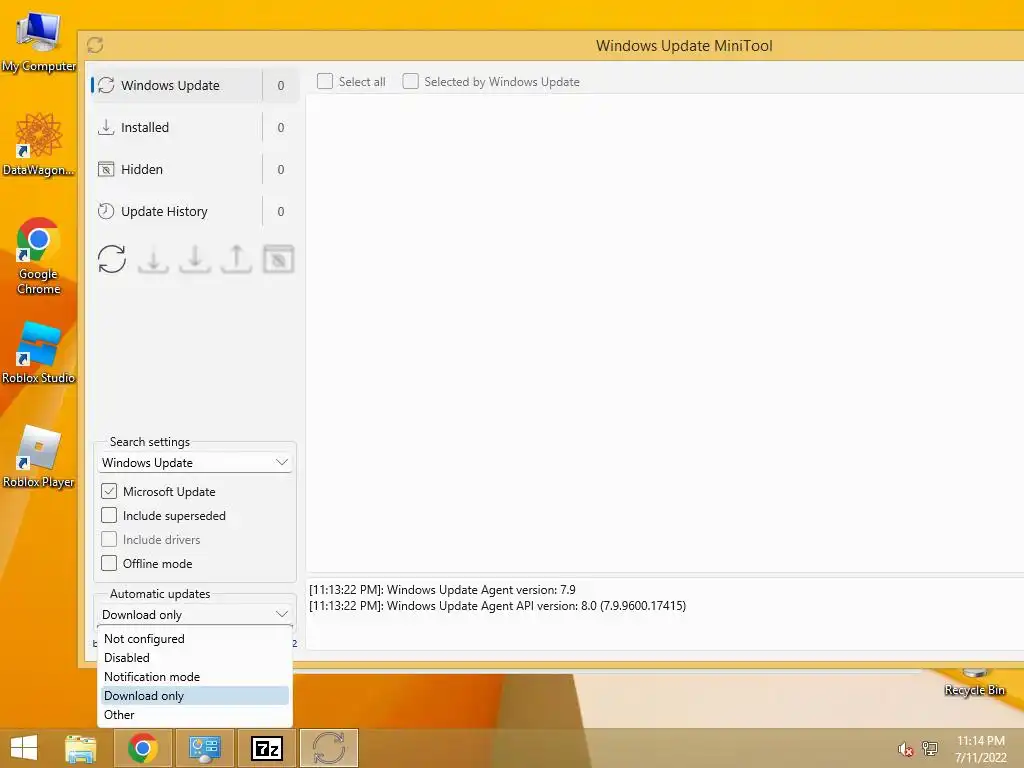The image size is (1024, 768).
Task: Click the Windows Update MiniTool taskbar icon
Action: [329, 748]
